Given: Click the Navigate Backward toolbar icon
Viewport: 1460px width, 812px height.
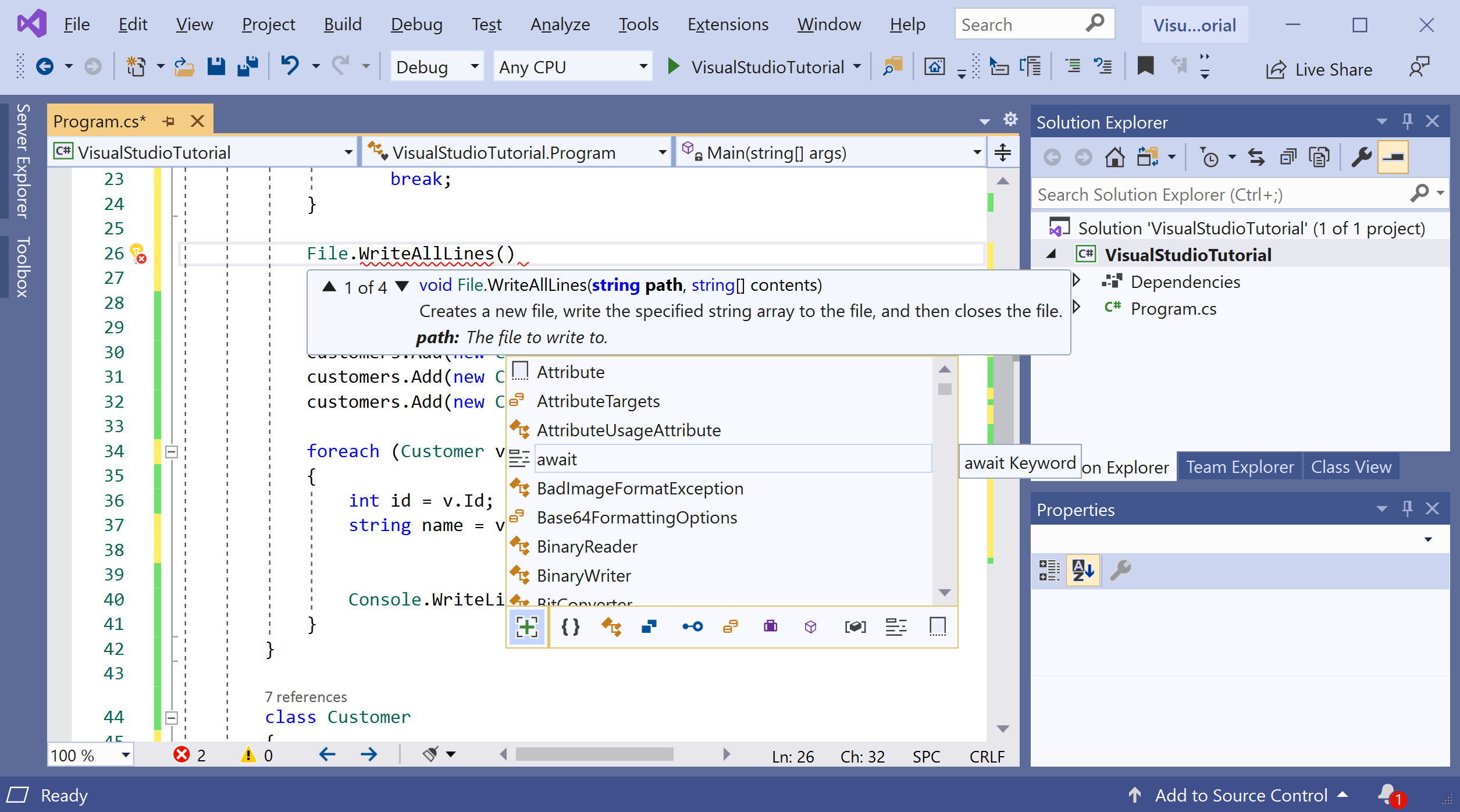Looking at the screenshot, I should [x=45, y=67].
